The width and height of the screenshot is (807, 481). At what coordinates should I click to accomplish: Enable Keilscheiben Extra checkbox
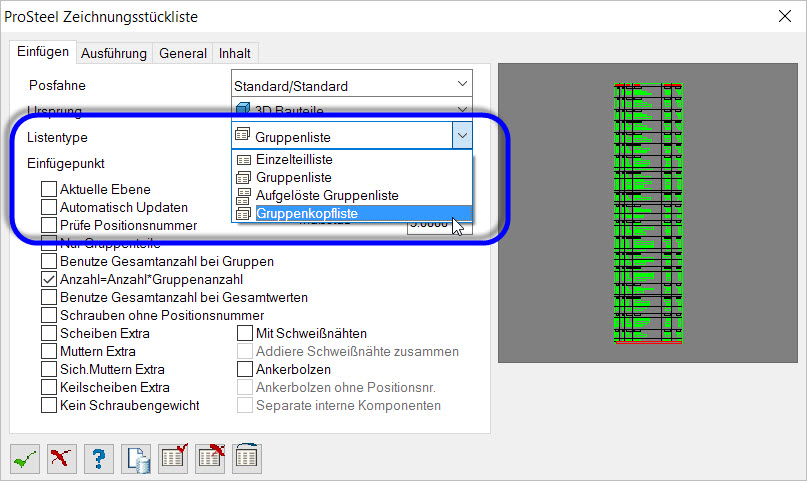pyautogui.click(x=49, y=387)
